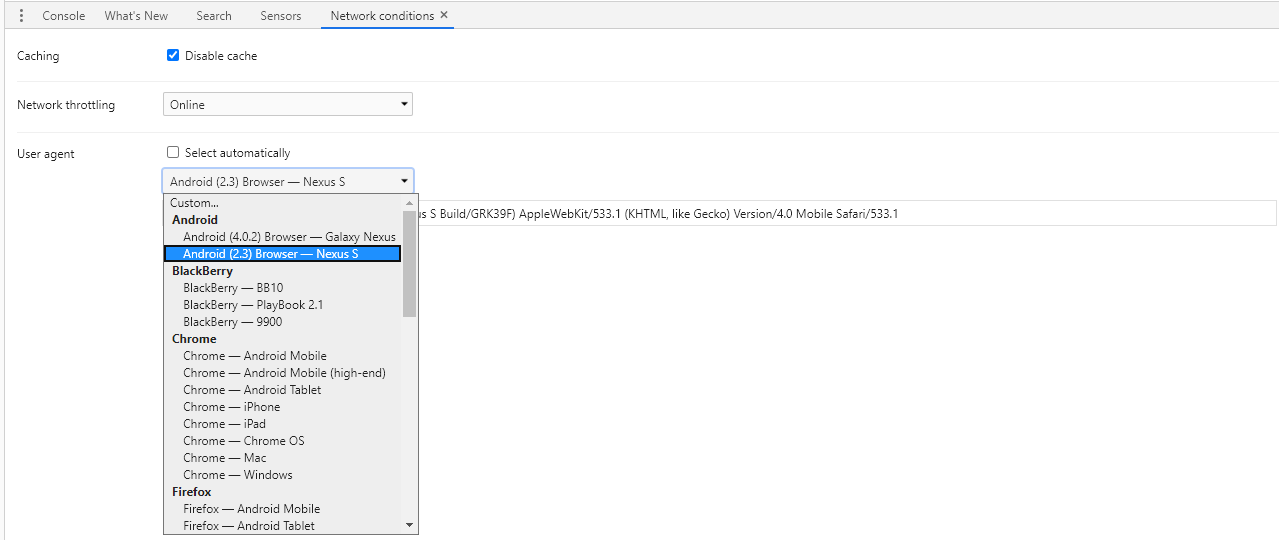Viewport: 1279px width, 540px height.
Task: Uncheck the Disable cache checkbox
Action: 173,56
